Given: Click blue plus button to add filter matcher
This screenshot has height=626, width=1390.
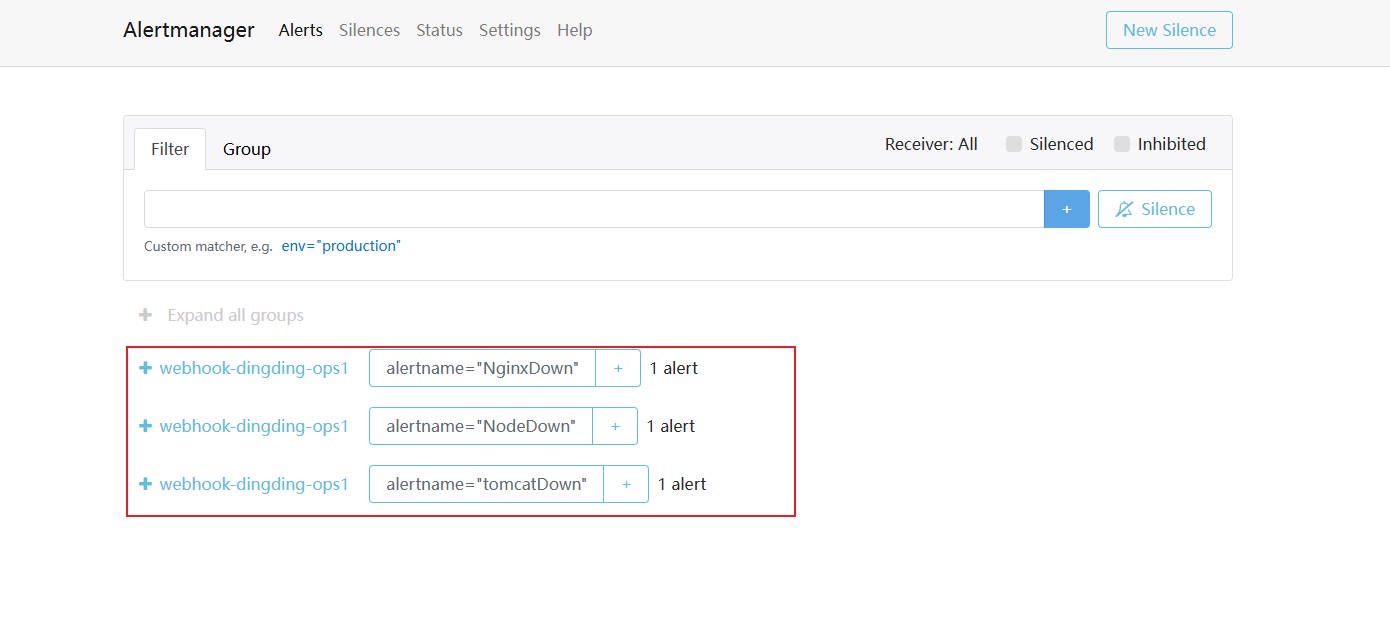Looking at the screenshot, I should (1066, 209).
